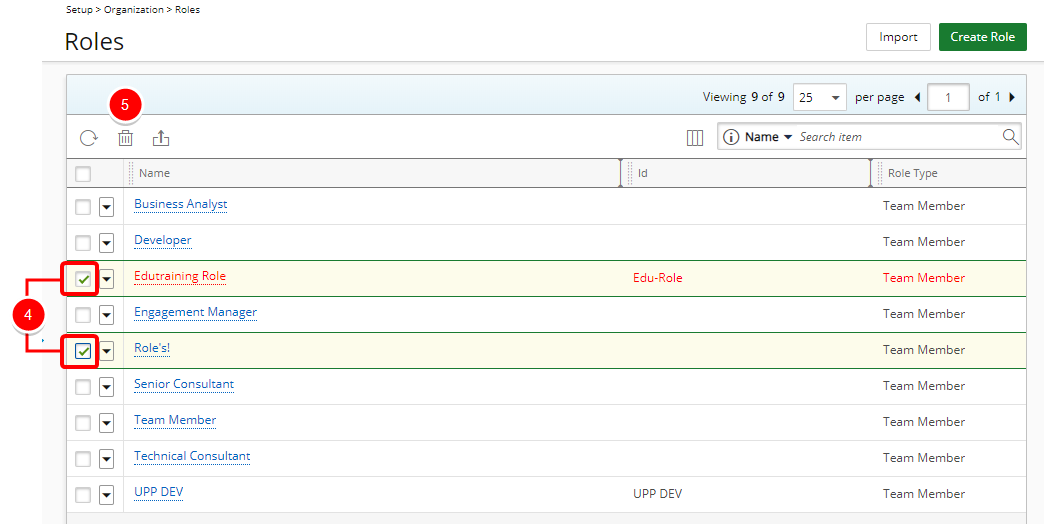The image size is (1044, 524).
Task: Open Business Analyst row action dropdown
Action: pyautogui.click(x=107, y=207)
